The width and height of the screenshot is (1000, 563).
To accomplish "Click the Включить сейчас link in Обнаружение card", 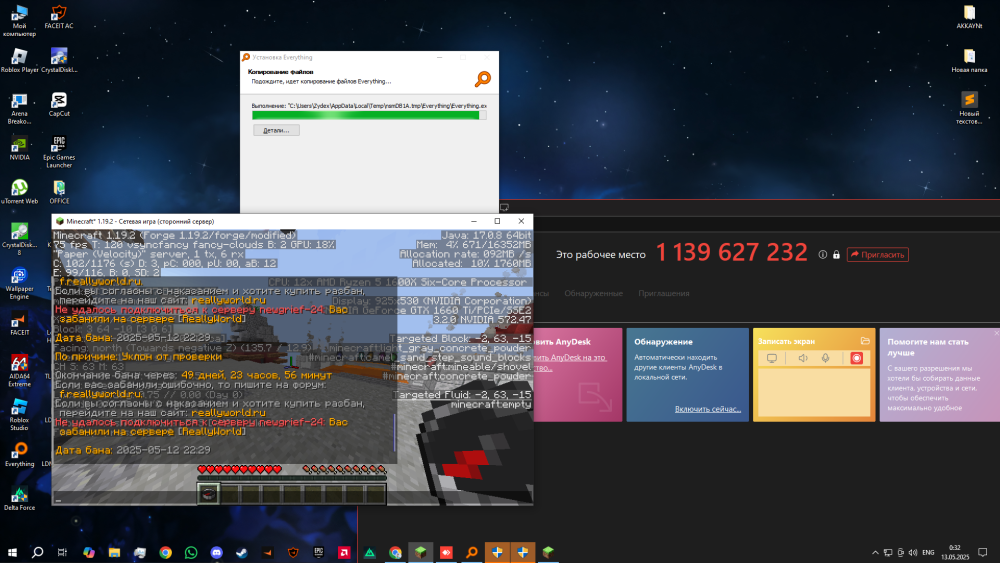I will 708,409.
